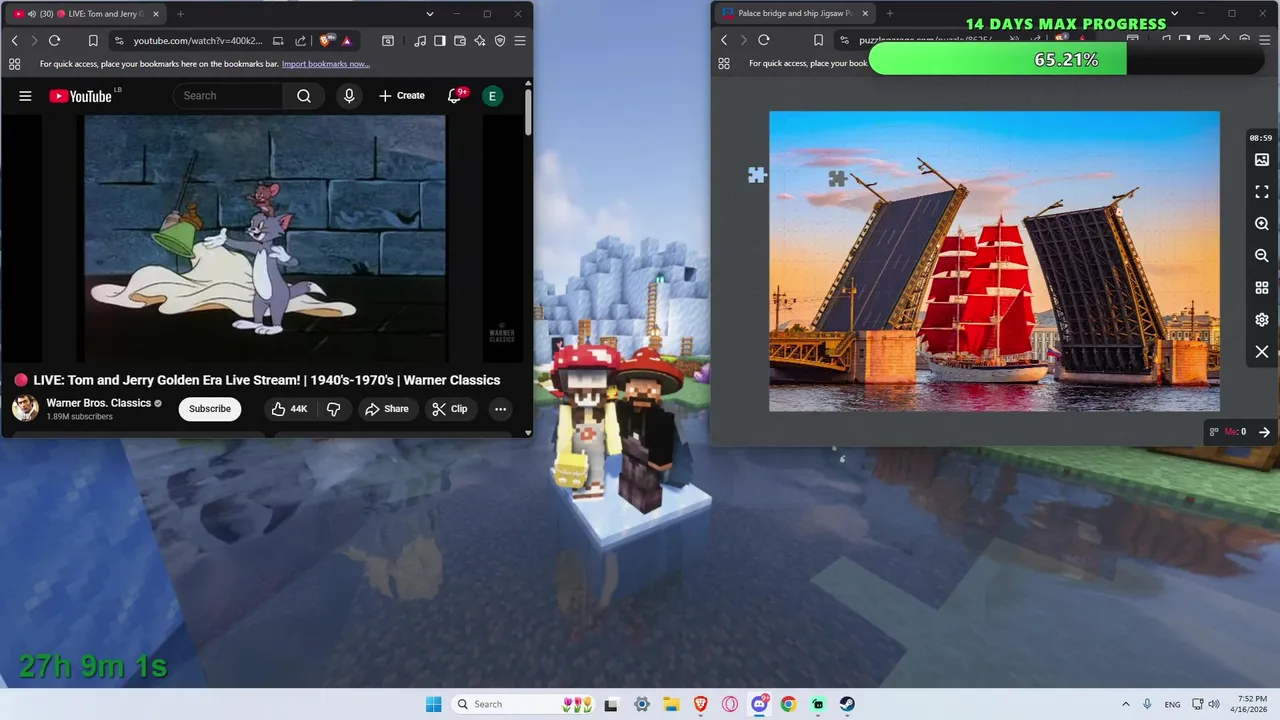The height and width of the screenshot is (720, 1280).
Task: Open the apps grid icon on YouTube window bookmarks bar
Action: coord(14,64)
